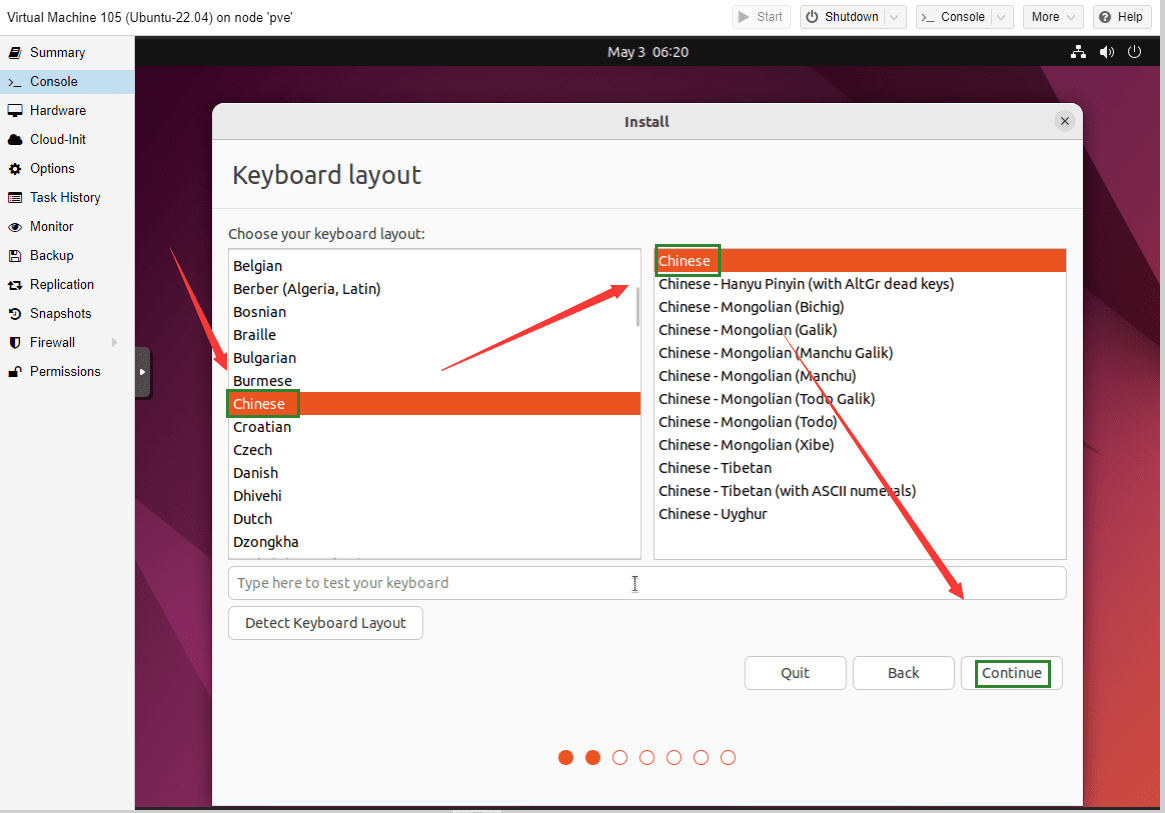The image size is (1165, 813).
Task: Click the Ubuntu power menu icon
Action: click(x=1134, y=52)
